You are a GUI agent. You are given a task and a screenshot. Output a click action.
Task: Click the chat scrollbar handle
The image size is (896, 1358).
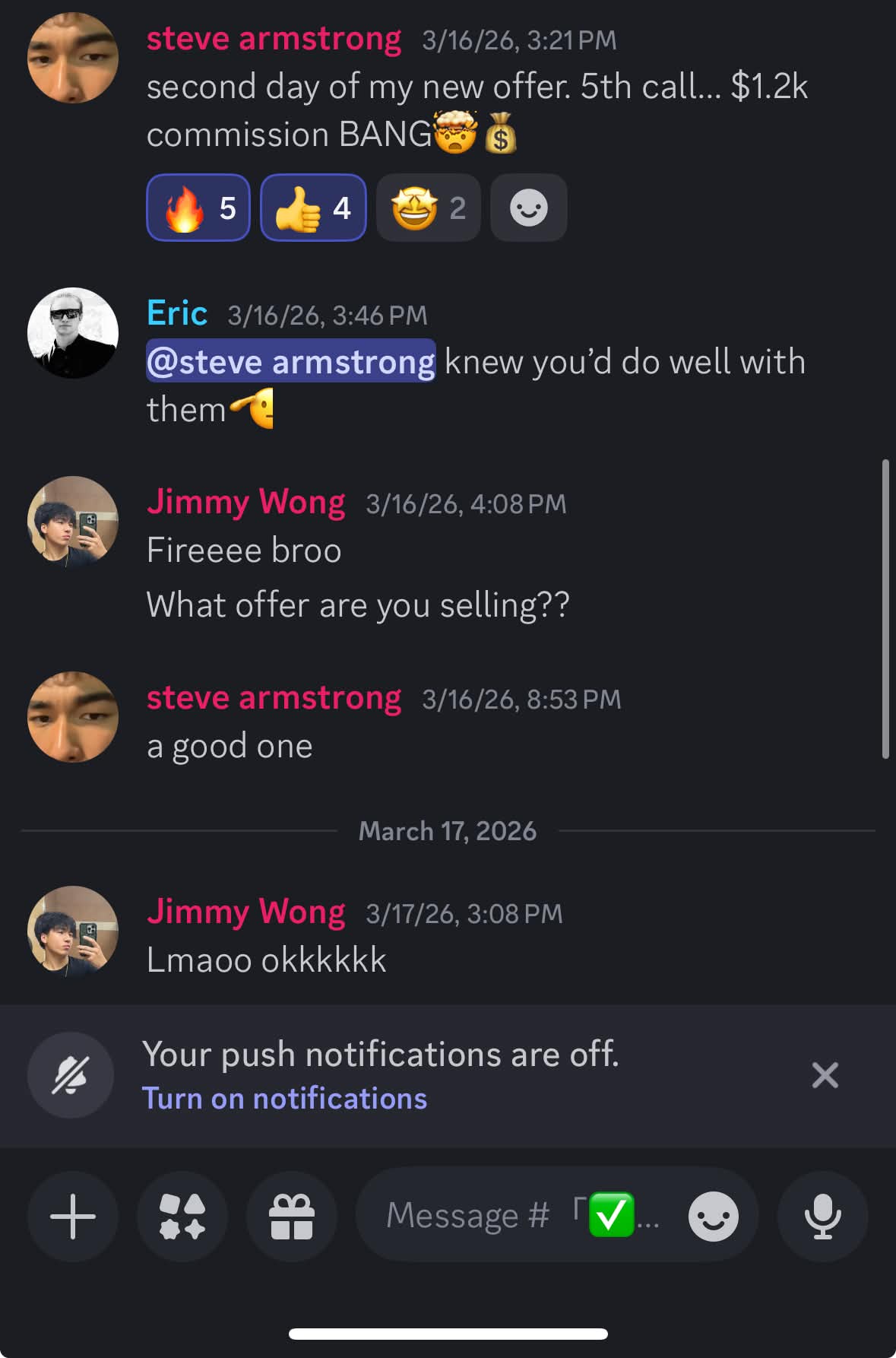[885, 608]
